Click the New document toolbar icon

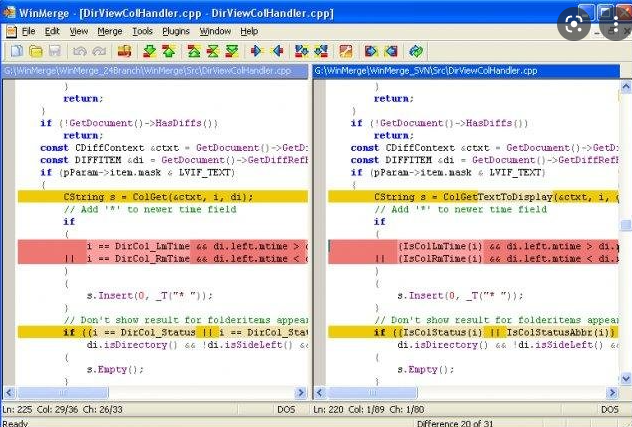17,51
